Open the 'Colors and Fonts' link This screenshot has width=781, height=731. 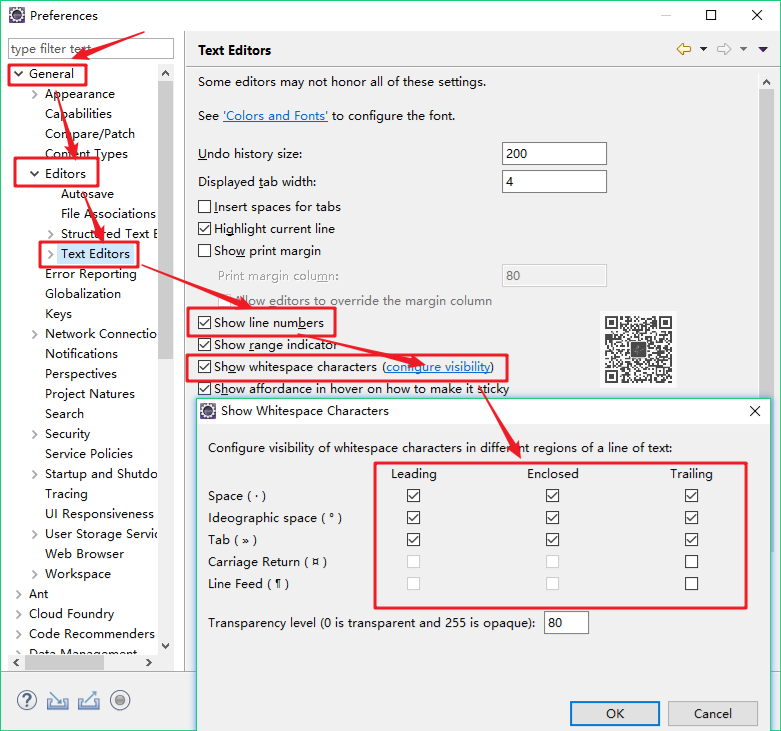click(x=275, y=116)
